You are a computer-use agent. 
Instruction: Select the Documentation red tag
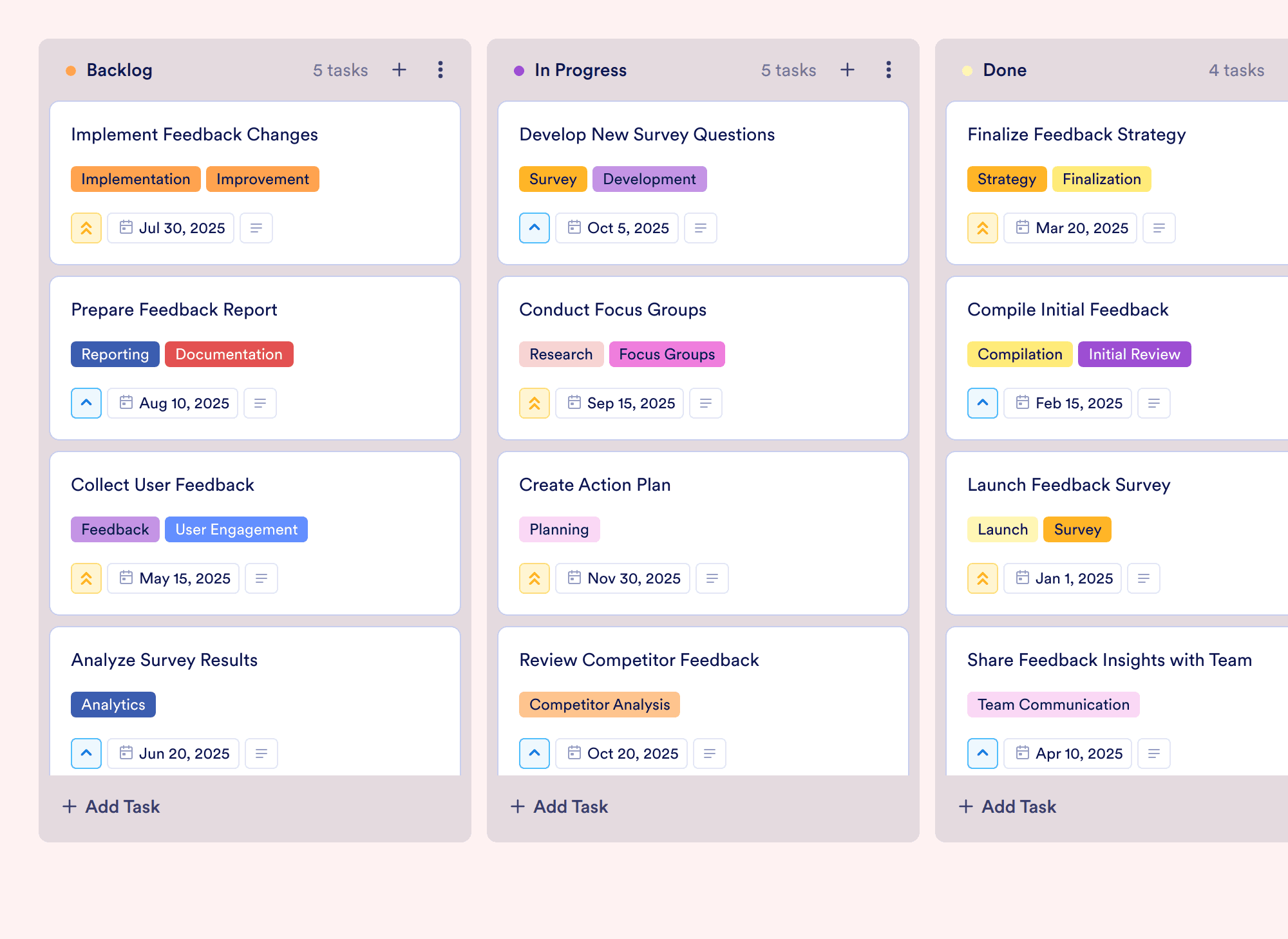point(229,354)
